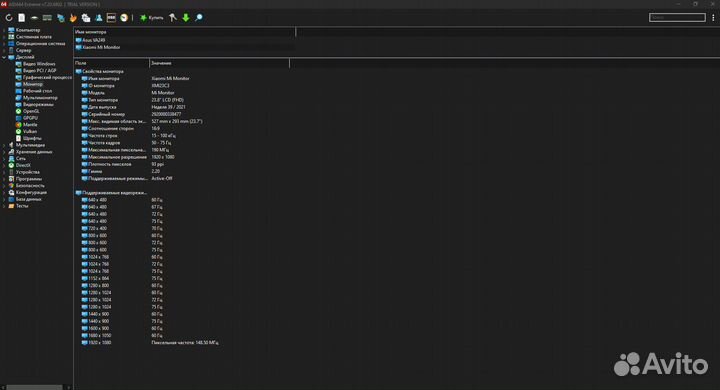Click the Конфигурация icon in tree
Image resolution: width=720 pixels, height=390 pixels.
pos(11,192)
